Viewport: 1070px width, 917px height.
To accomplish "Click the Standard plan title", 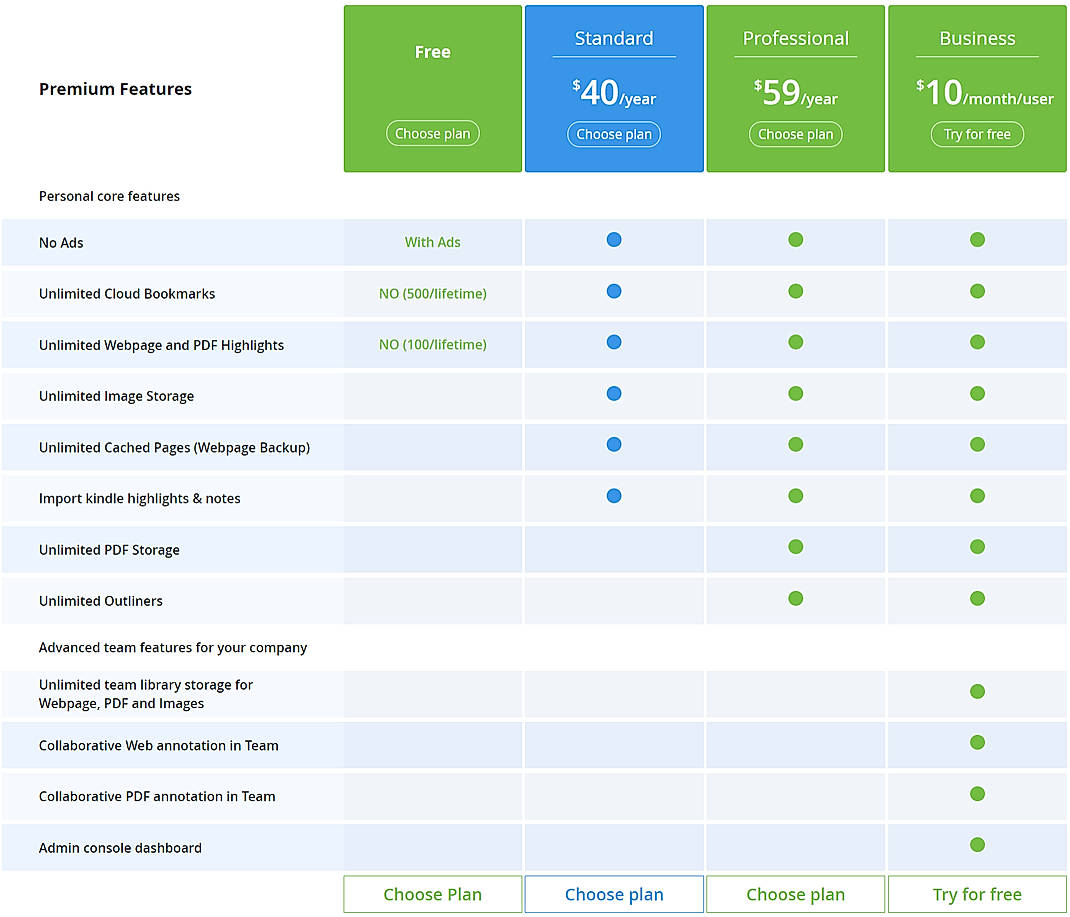I will click(x=614, y=38).
